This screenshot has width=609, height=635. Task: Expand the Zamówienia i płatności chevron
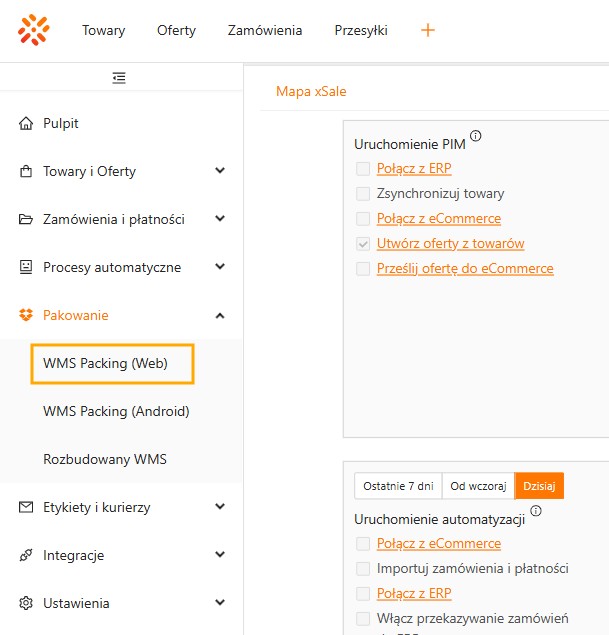(220, 219)
